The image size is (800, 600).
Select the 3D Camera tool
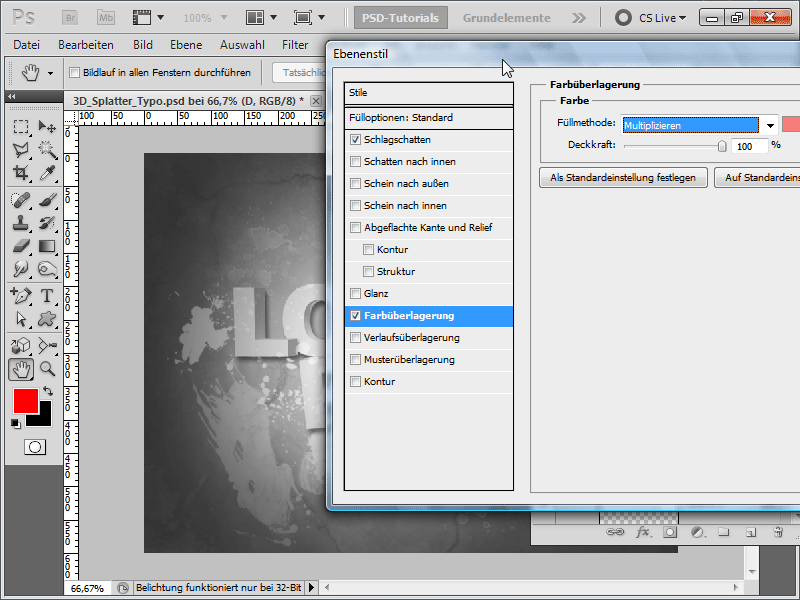(x=47, y=345)
